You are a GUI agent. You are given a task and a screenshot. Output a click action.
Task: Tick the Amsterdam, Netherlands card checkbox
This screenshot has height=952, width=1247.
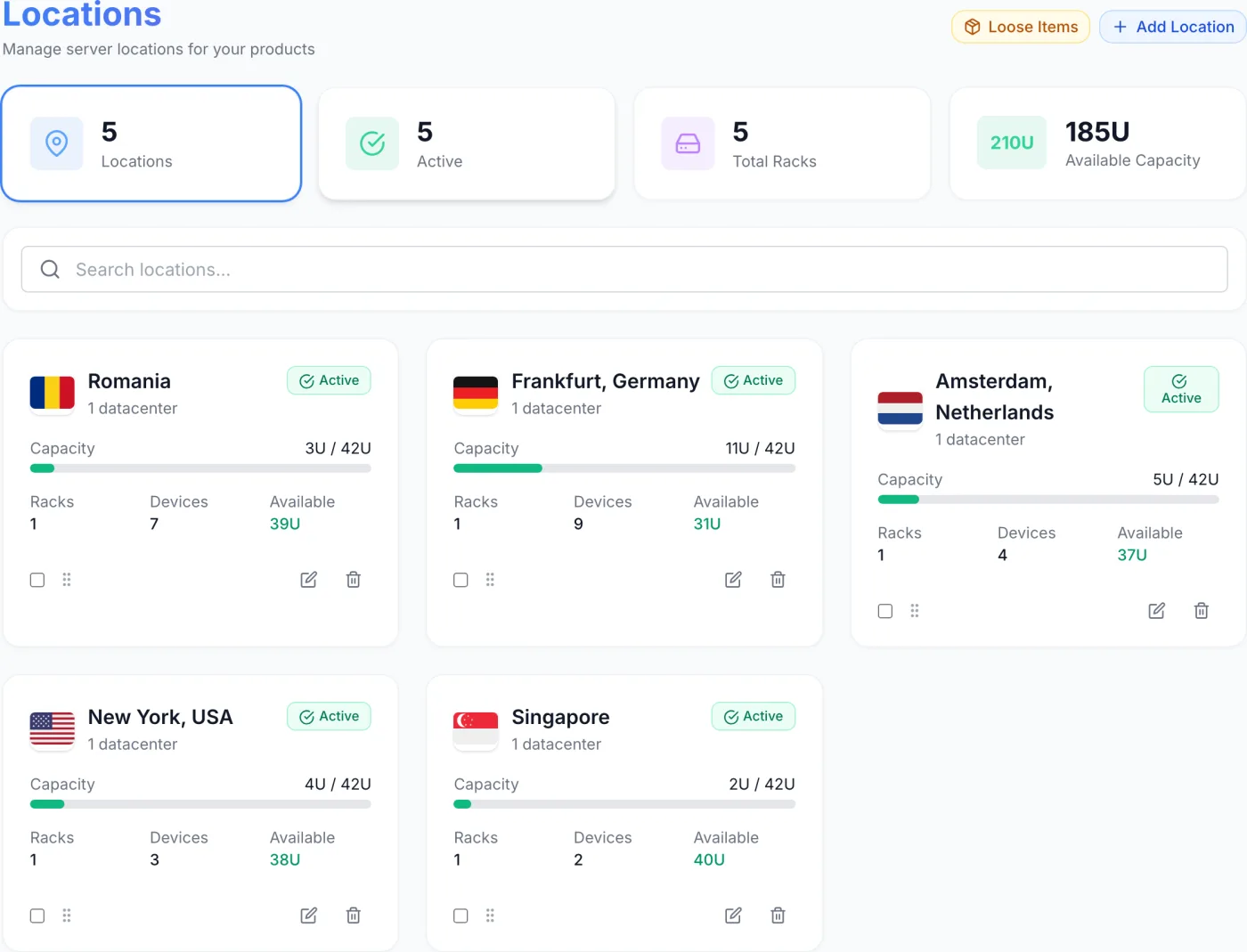click(x=885, y=611)
